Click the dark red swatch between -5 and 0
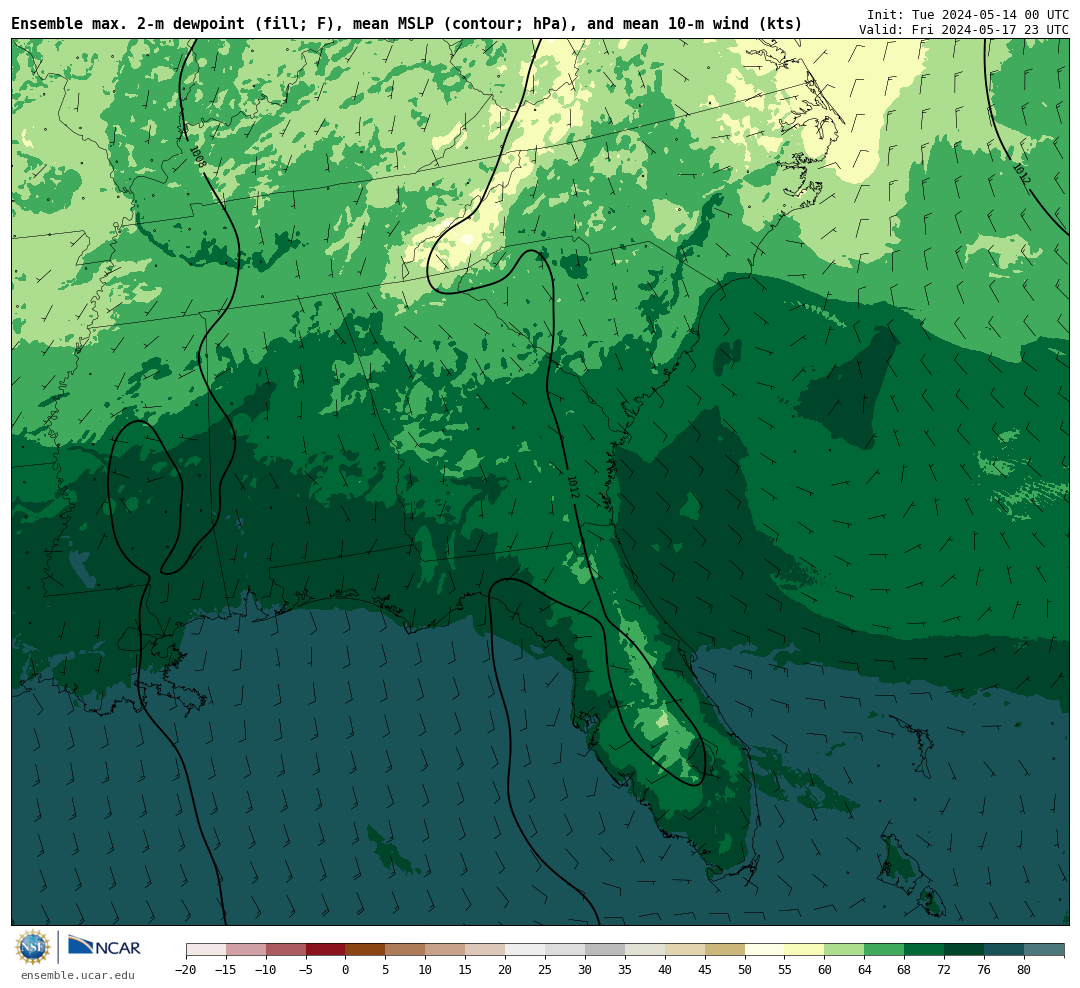 click(x=326, y=950)
